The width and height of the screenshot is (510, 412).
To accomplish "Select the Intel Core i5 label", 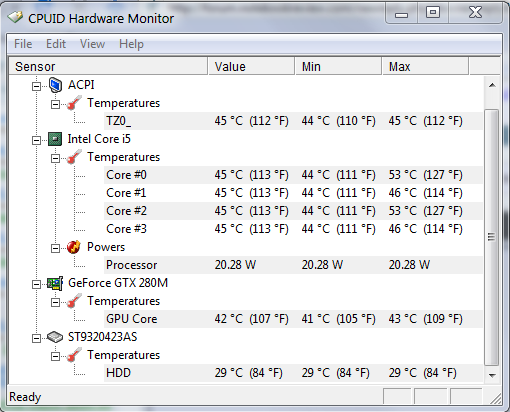I will (99, 139).
